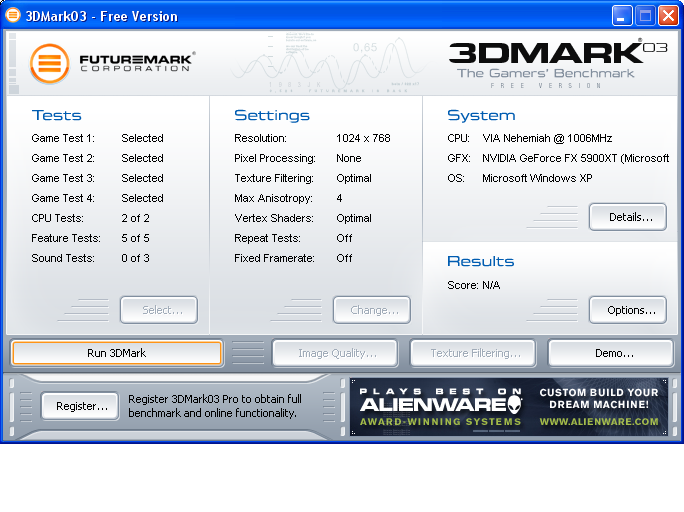
Task: Click the 'Fixed Framerate:' label
Action: 274,258
